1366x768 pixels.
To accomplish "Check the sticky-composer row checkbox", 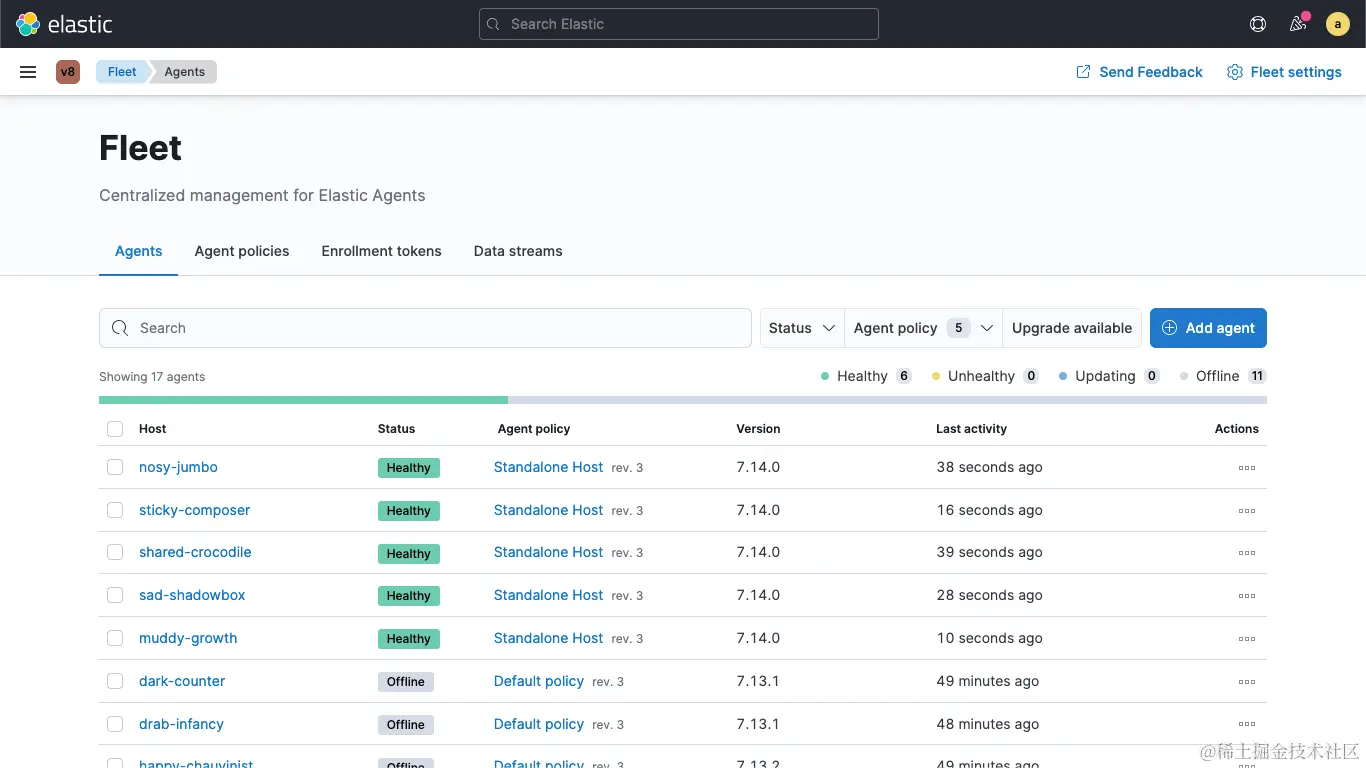I will [x=115, y=510].
